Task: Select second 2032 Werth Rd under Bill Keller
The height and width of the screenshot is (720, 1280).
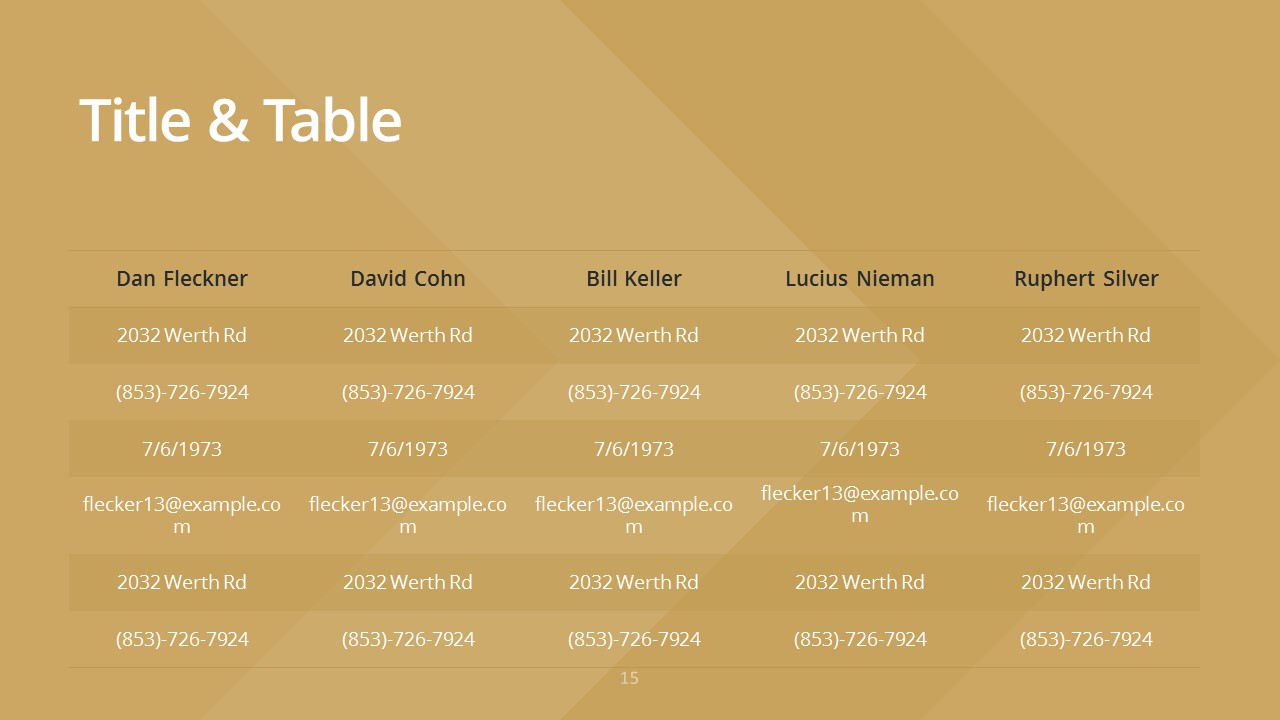Action: click(634, 582)
